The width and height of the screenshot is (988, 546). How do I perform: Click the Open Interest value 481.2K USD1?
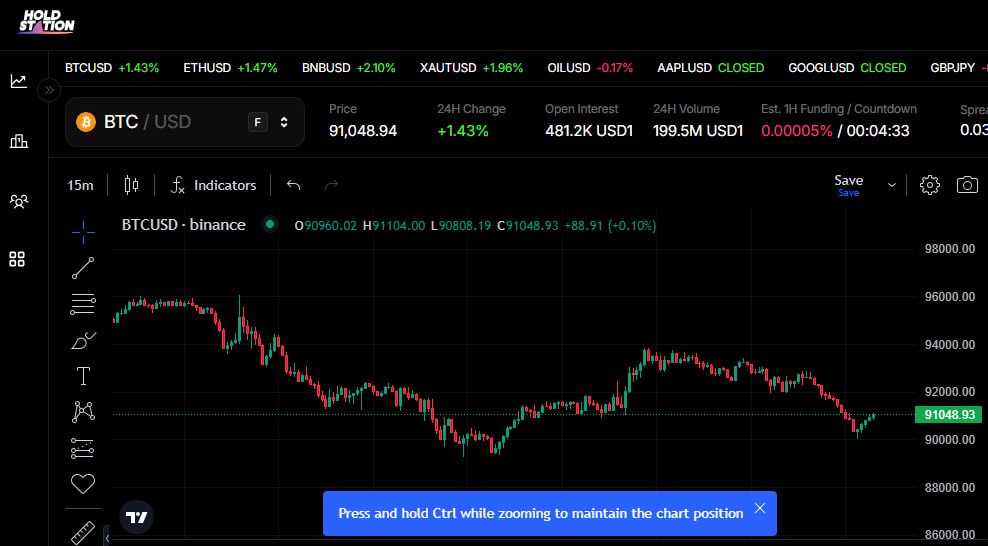(x=589, y=131)
